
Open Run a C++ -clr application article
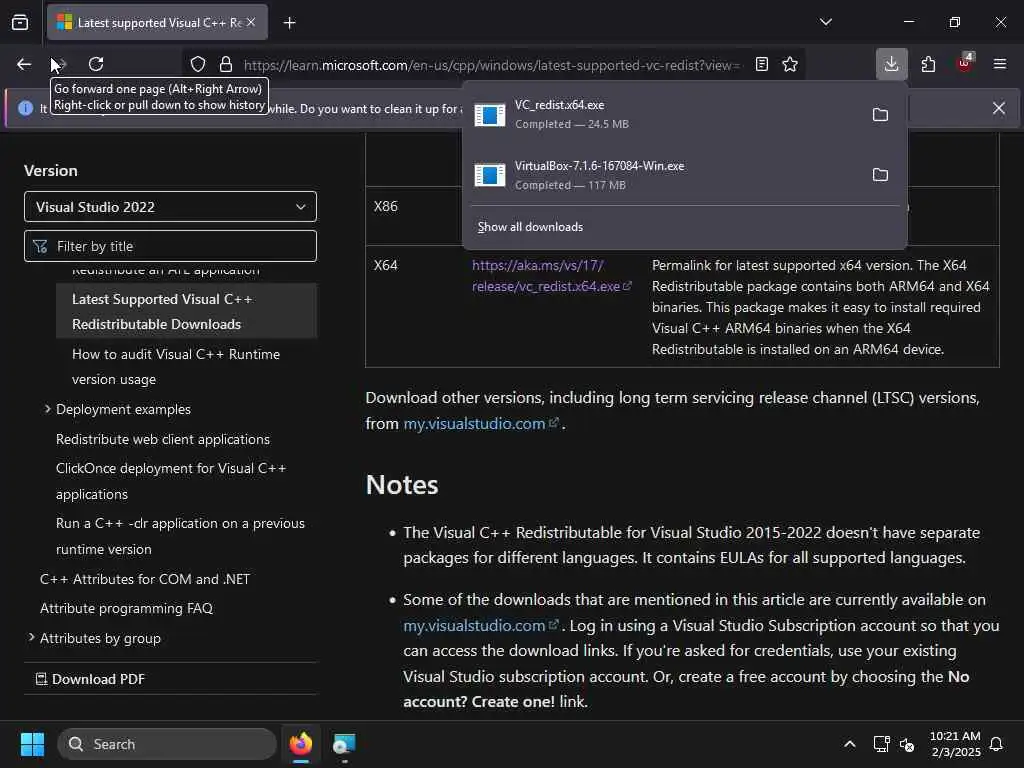coord(180,536)
